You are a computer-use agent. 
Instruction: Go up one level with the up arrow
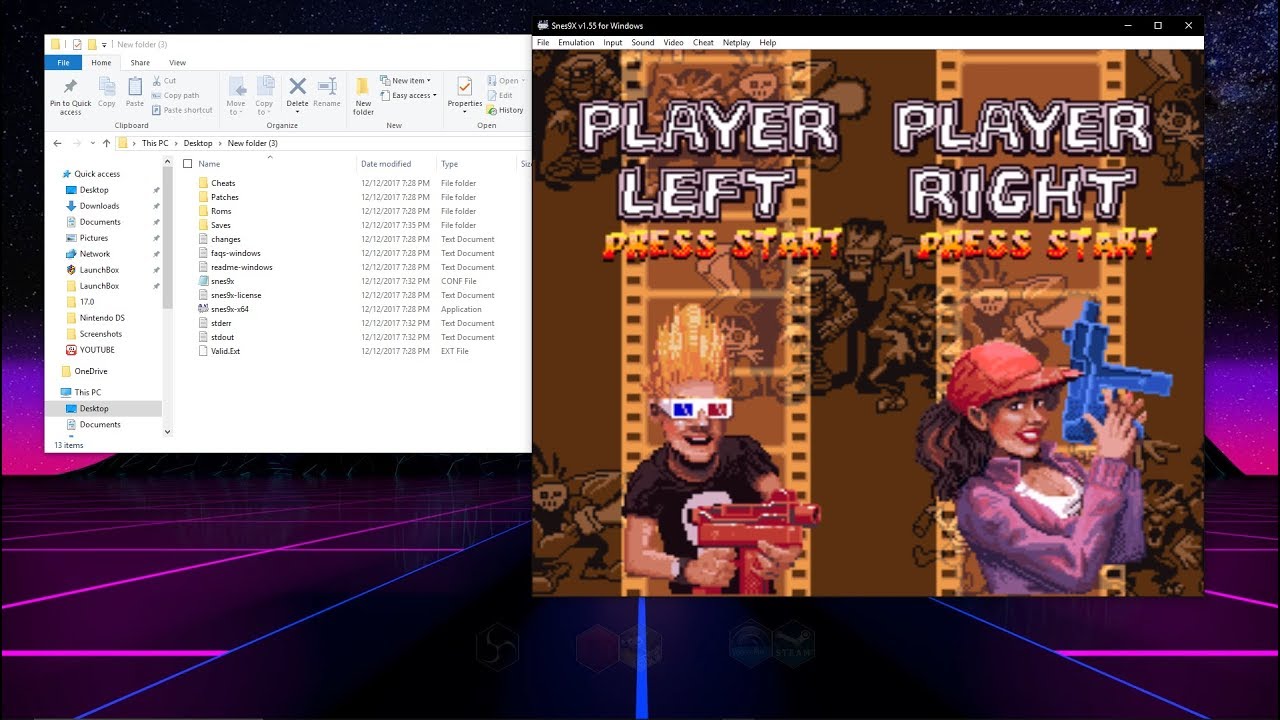pos(106,143)
